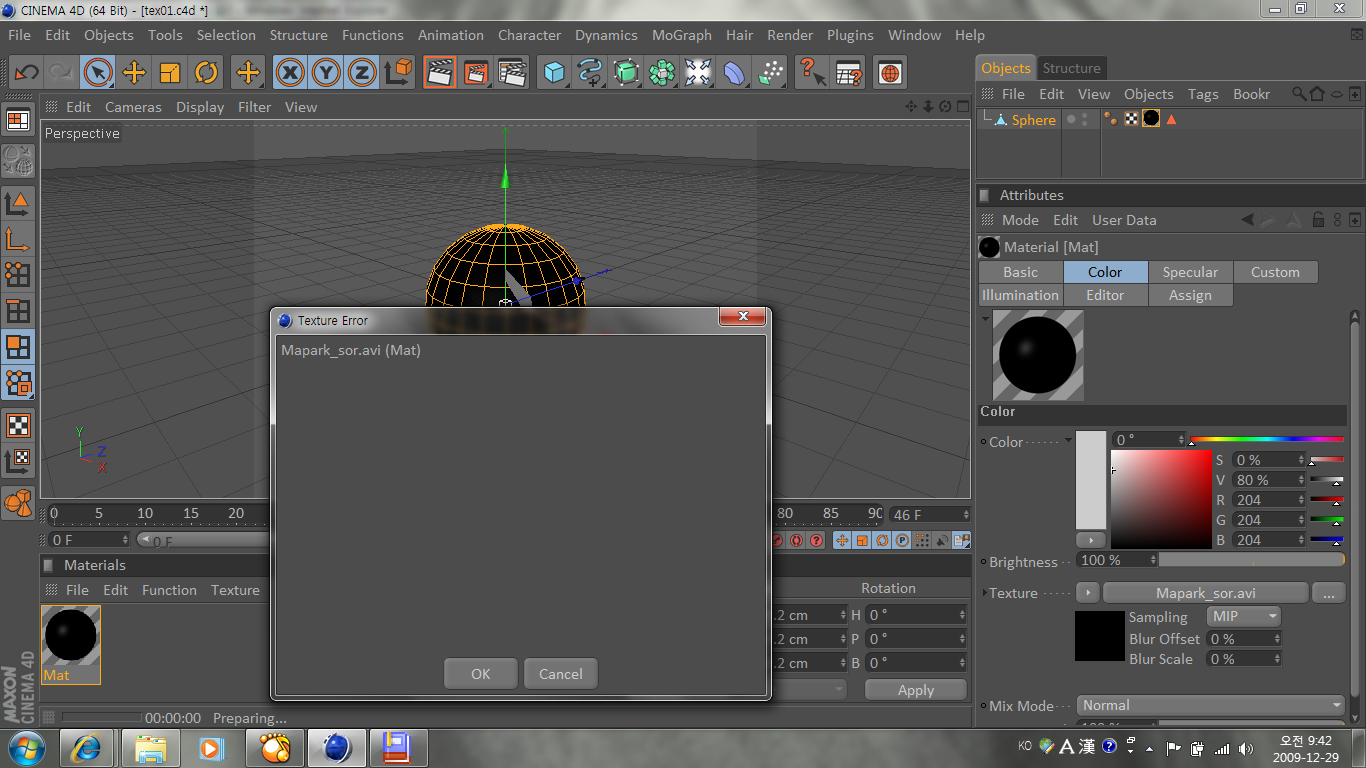Screen dimensions: 1366x768
Task: Add a HyperNURBS object
Action: click(x=626, y=72)
